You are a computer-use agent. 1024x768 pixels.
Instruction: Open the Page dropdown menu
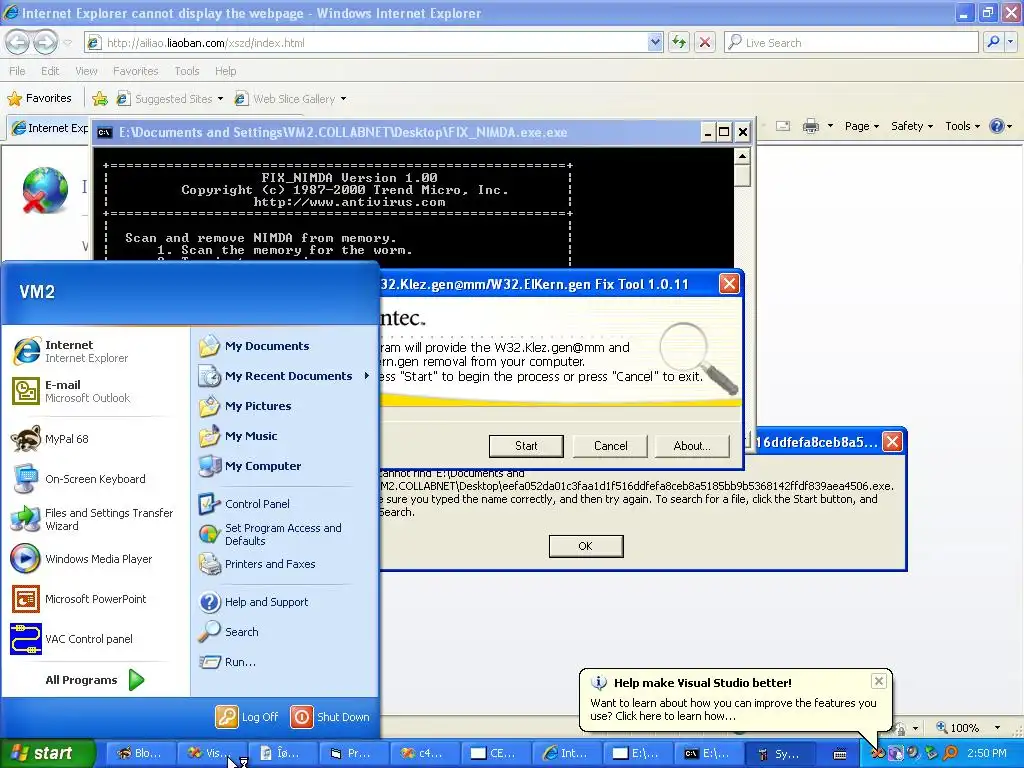862,126
